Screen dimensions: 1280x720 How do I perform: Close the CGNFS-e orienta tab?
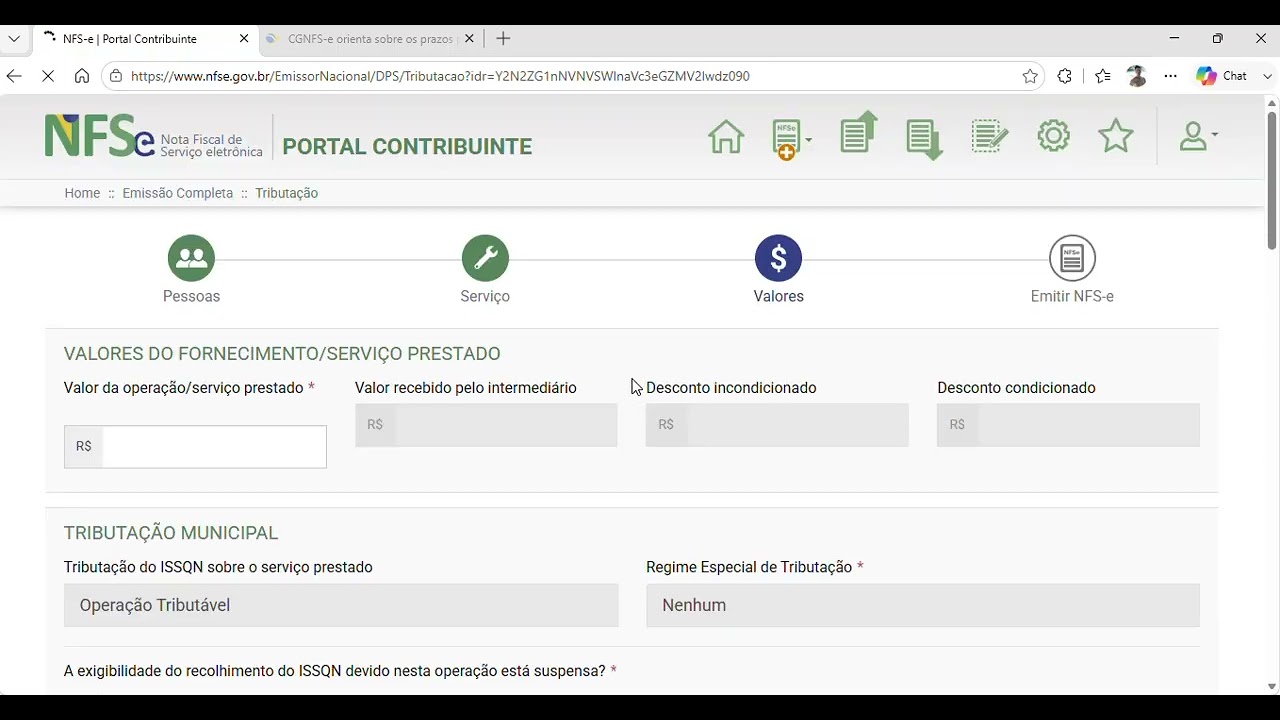pyautogui.click(x=469, y=39)
